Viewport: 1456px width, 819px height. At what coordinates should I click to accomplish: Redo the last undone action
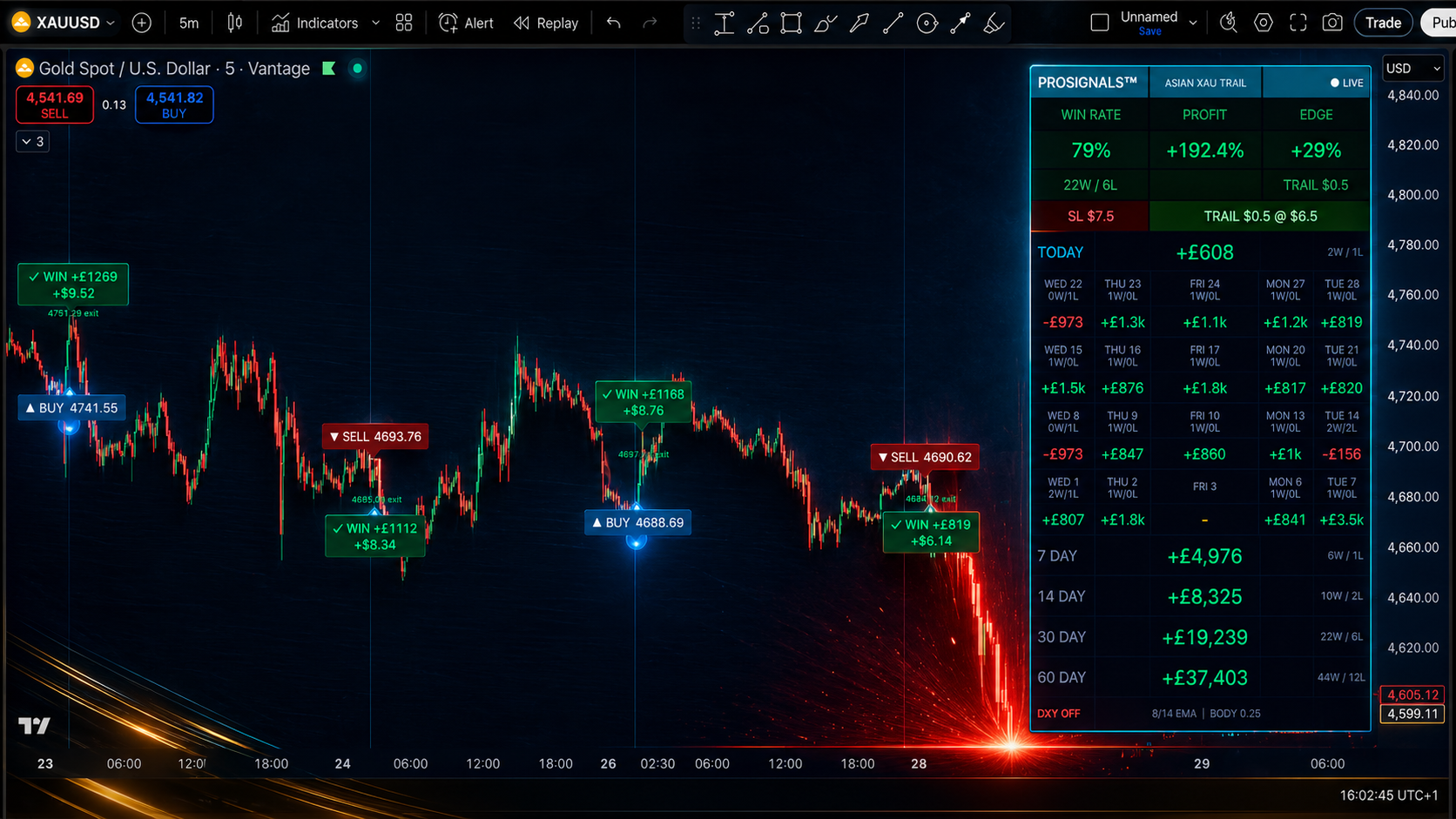pos(650,23)
